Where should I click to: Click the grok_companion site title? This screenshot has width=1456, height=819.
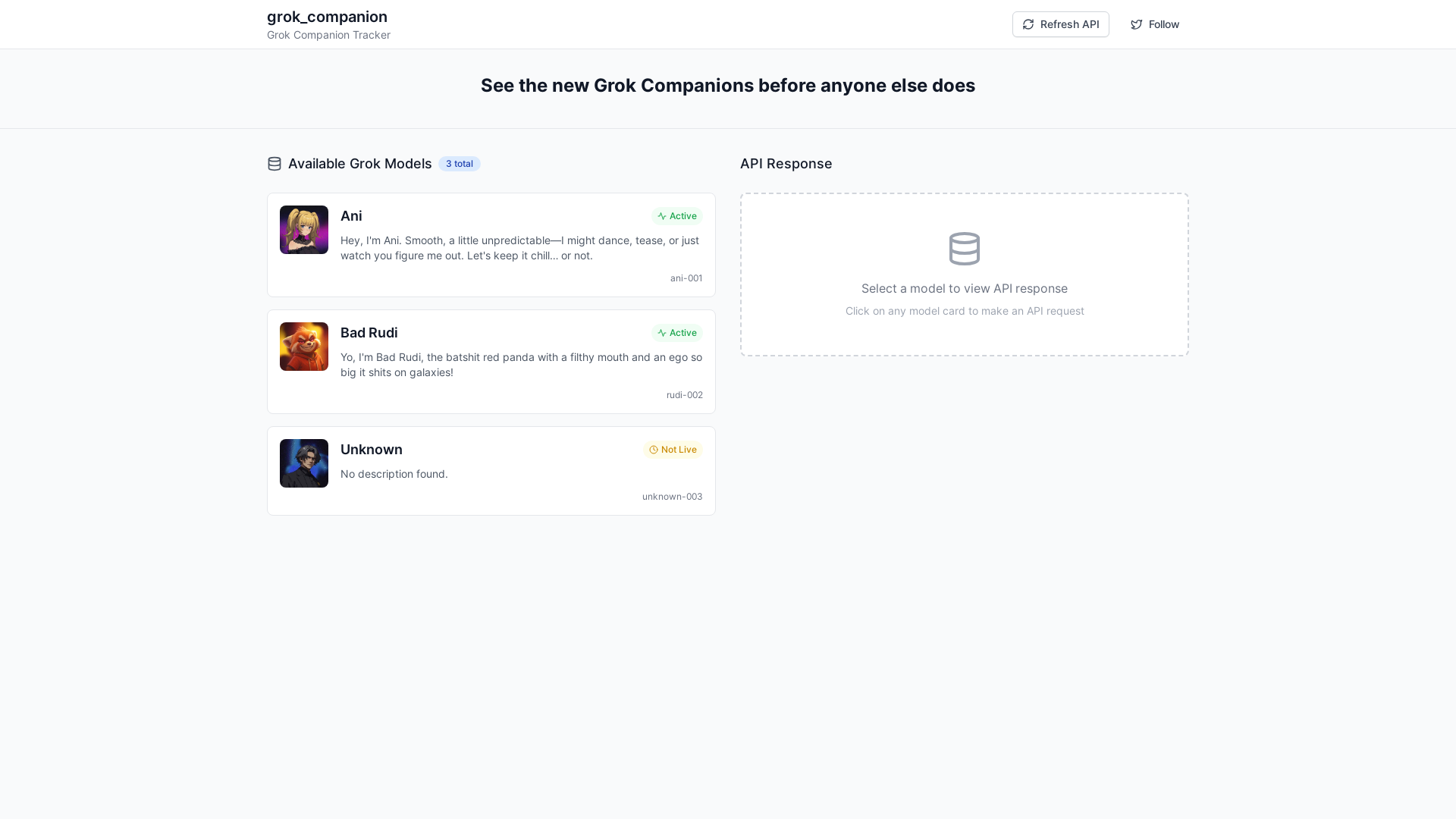click(327, 17)
